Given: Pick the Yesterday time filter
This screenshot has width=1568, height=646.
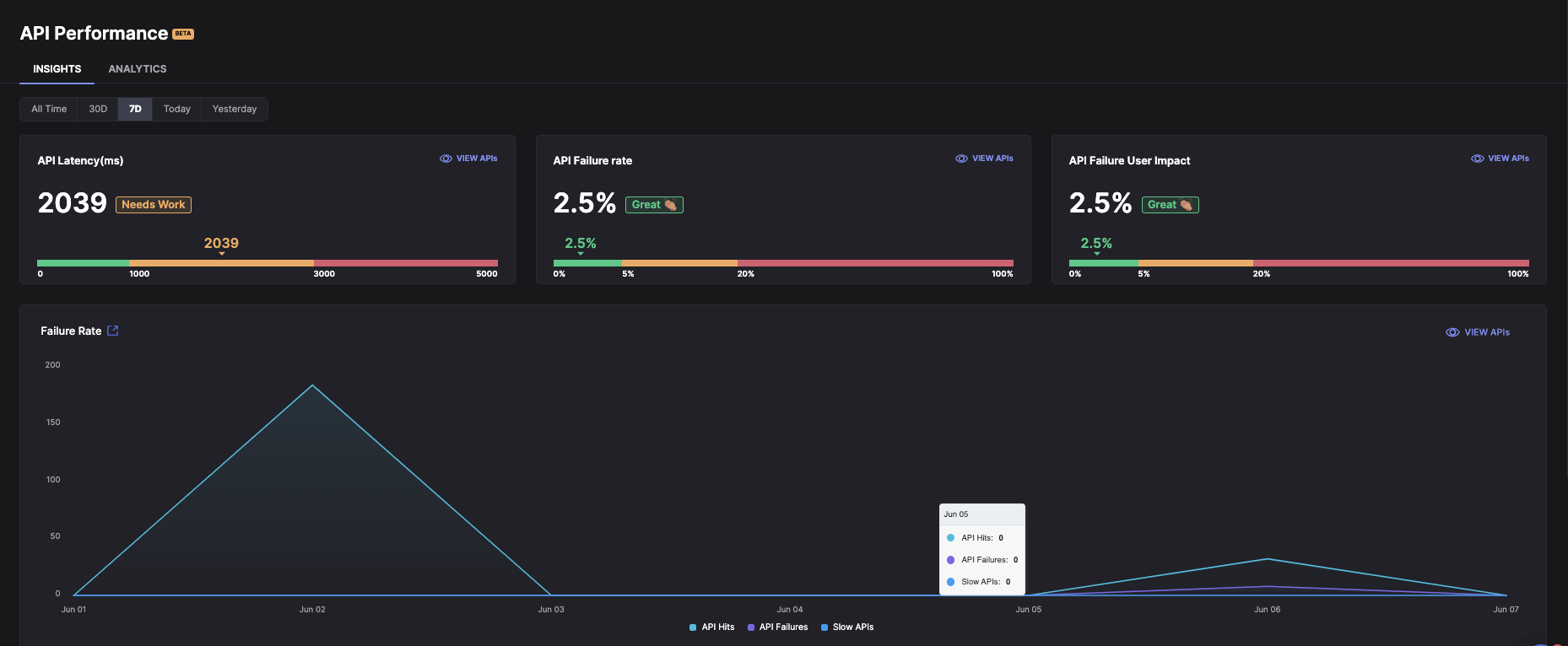Looking at the screenshot, I should 235,109.
